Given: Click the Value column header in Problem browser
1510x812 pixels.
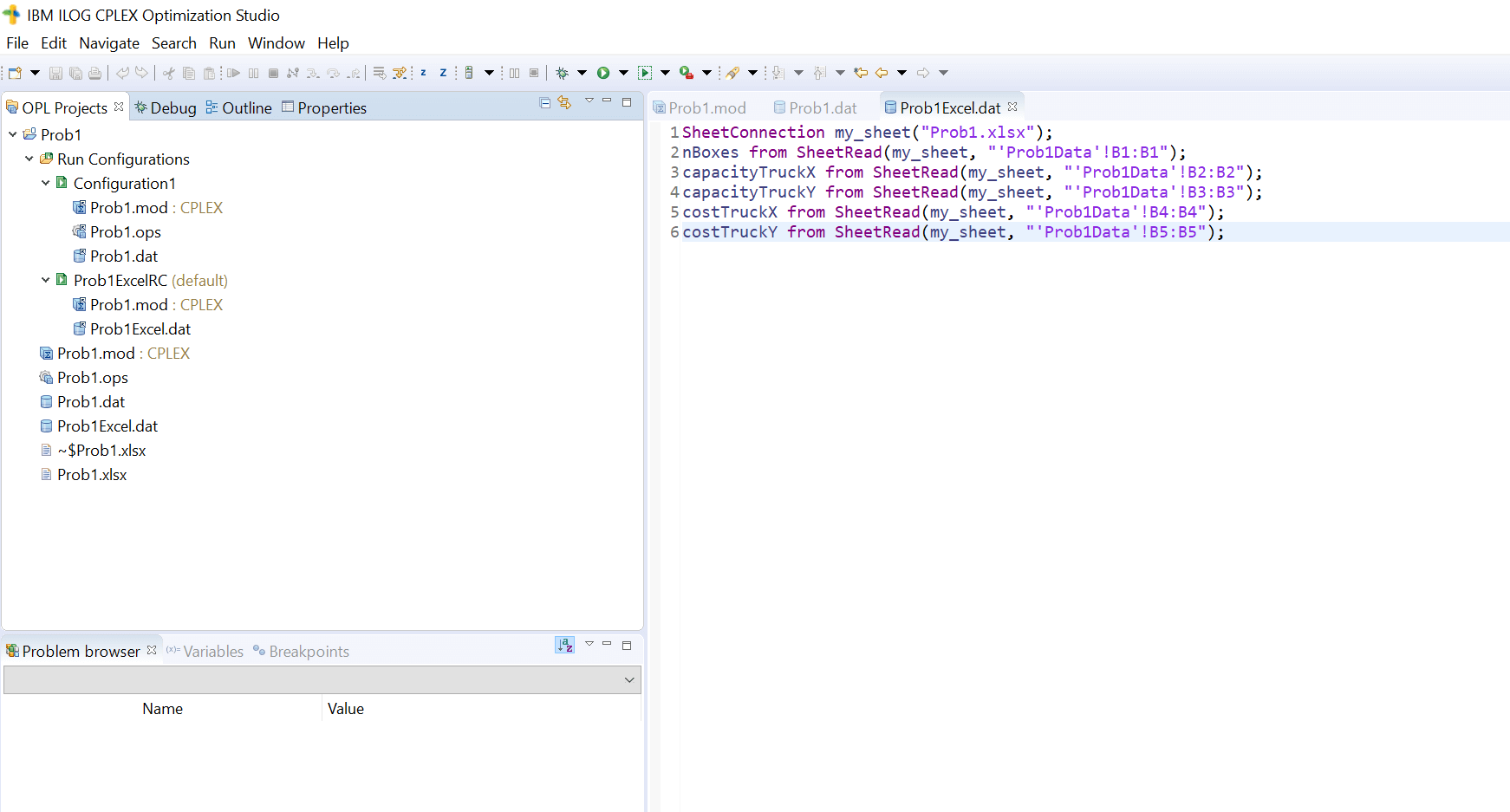Looking at the screenshot, I should (482, 708).
